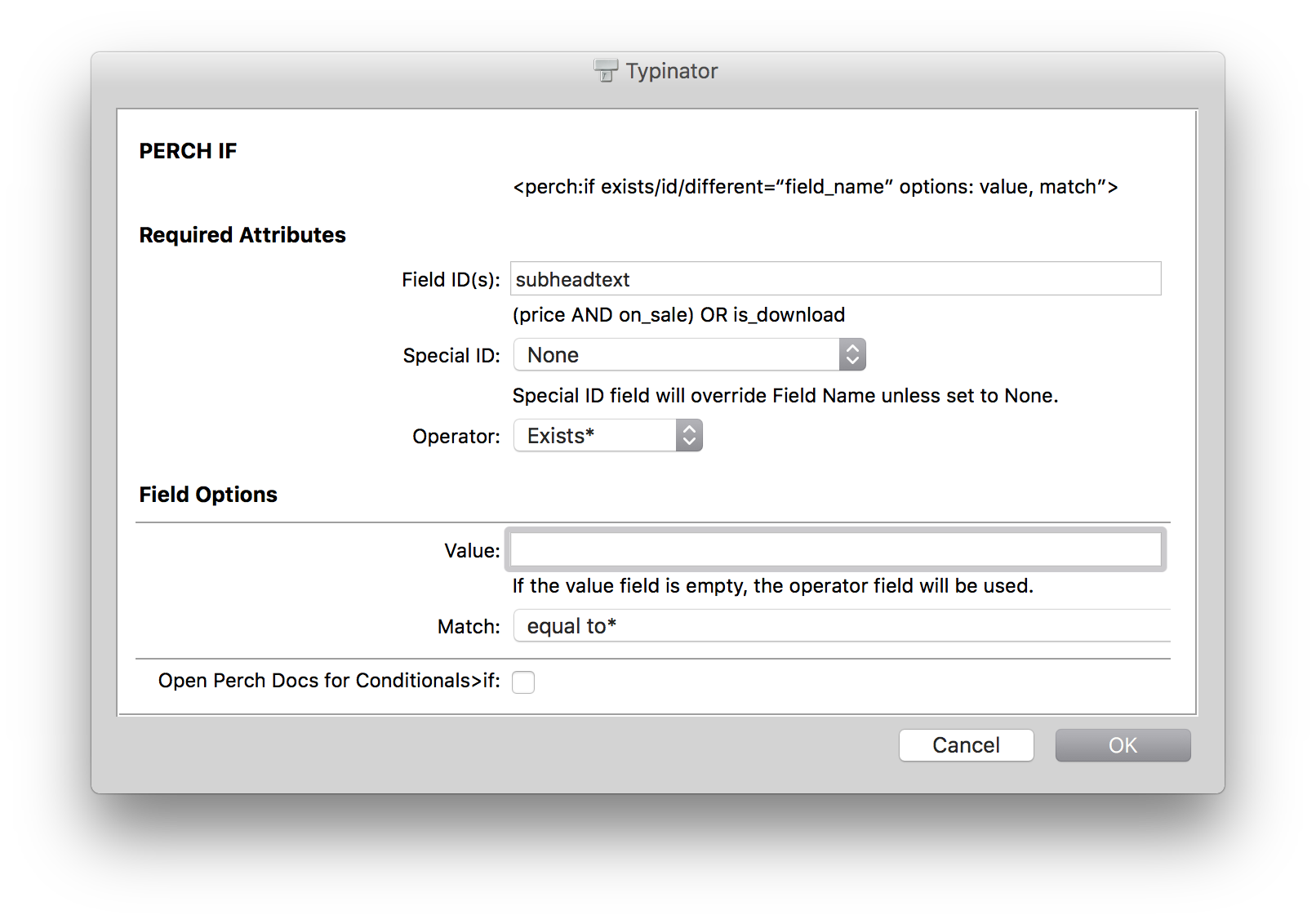Viewport: 1316px width, 924px height.
Task: Click the Typinator window title text
Action: pyautogui.click(x=671, y=71)
